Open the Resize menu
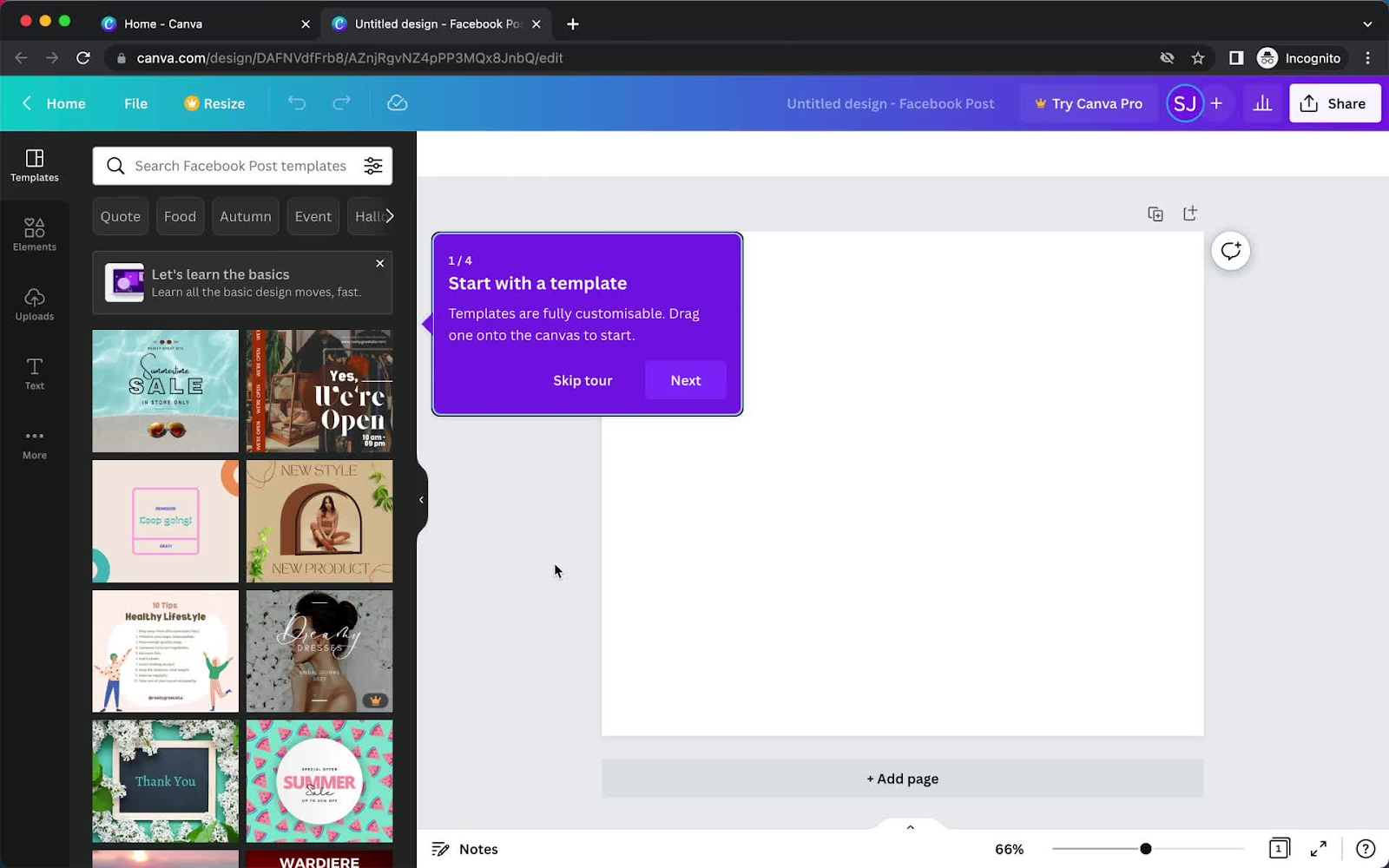 214,103
